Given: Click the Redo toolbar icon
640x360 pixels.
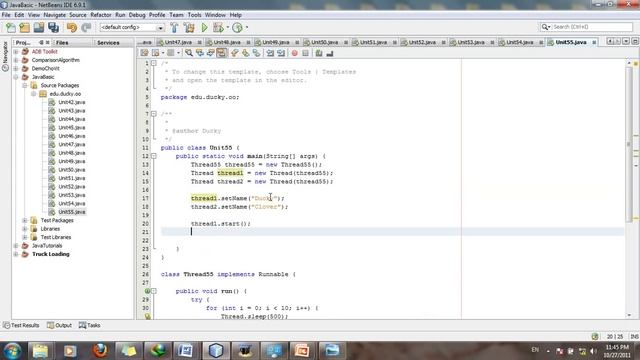Looking at the screenshot, I should (86, 27).
